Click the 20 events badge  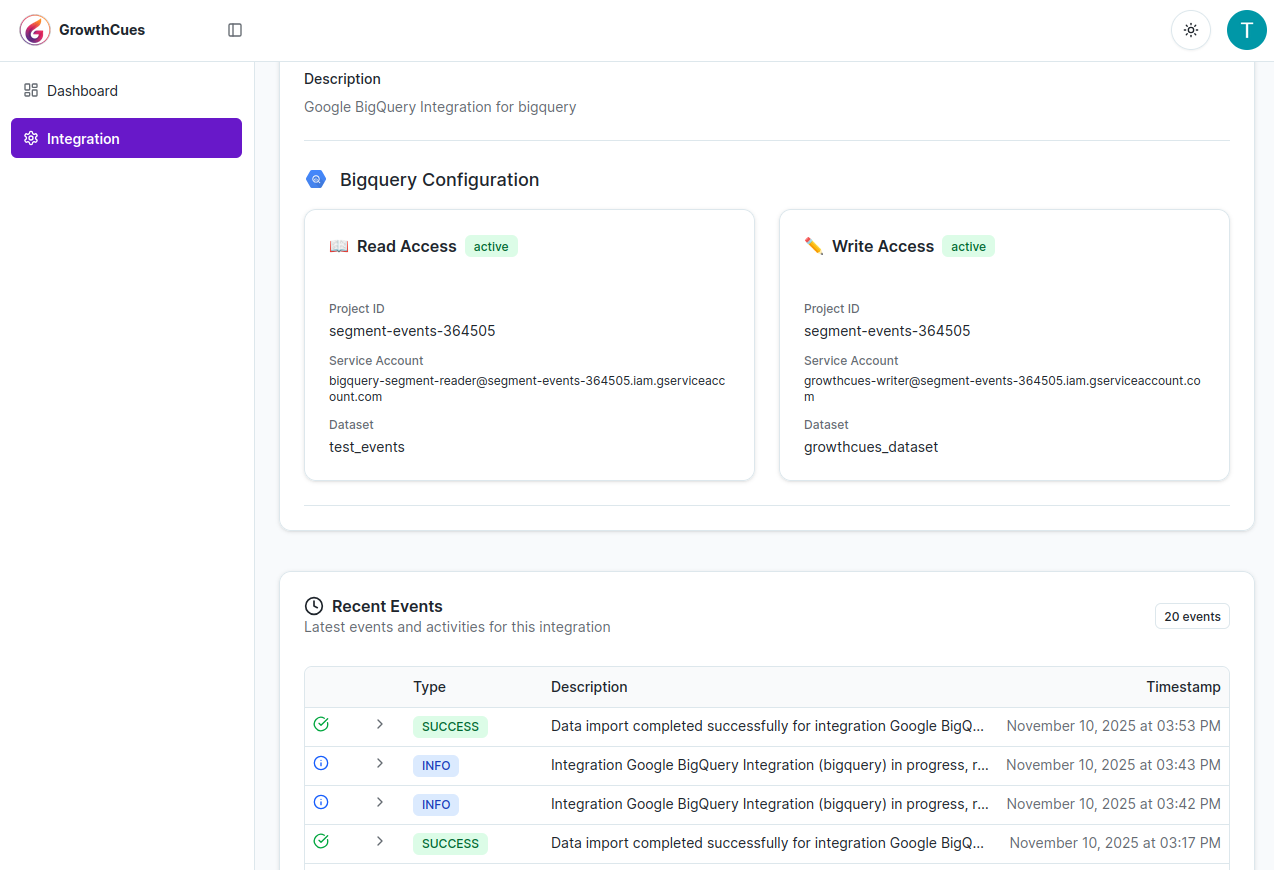point(1192,616)
